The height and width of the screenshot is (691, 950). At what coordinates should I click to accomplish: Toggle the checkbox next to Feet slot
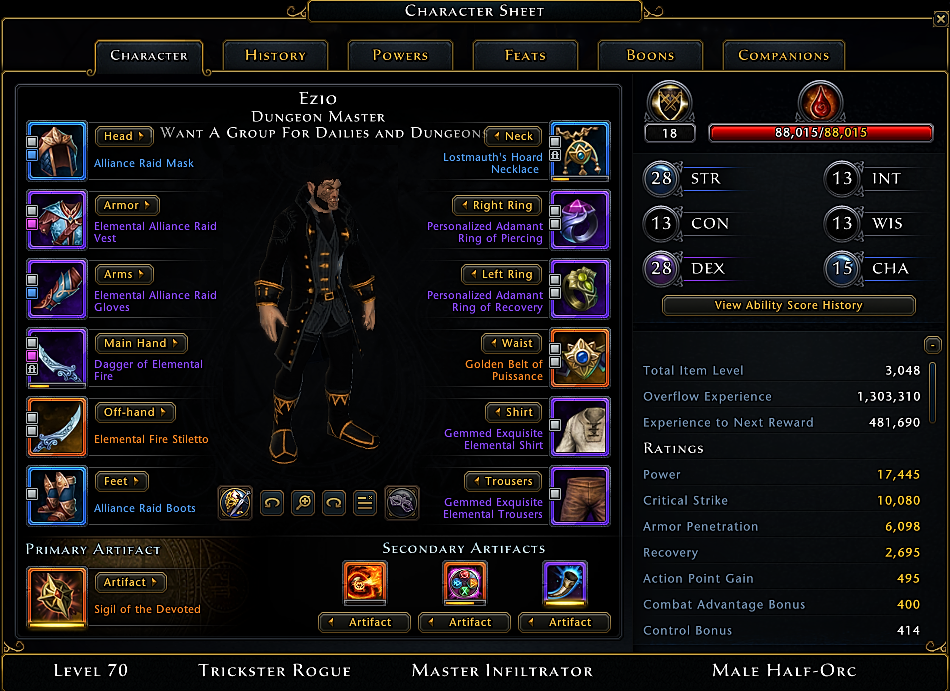[32, 494]
